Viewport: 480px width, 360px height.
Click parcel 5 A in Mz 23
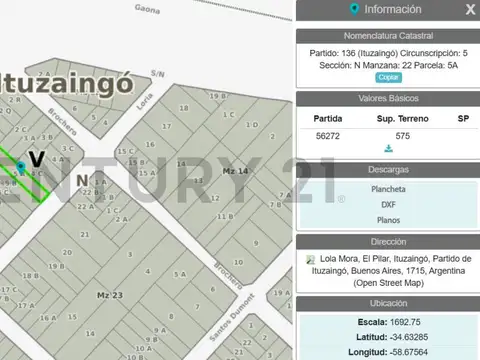coord(180,275)
